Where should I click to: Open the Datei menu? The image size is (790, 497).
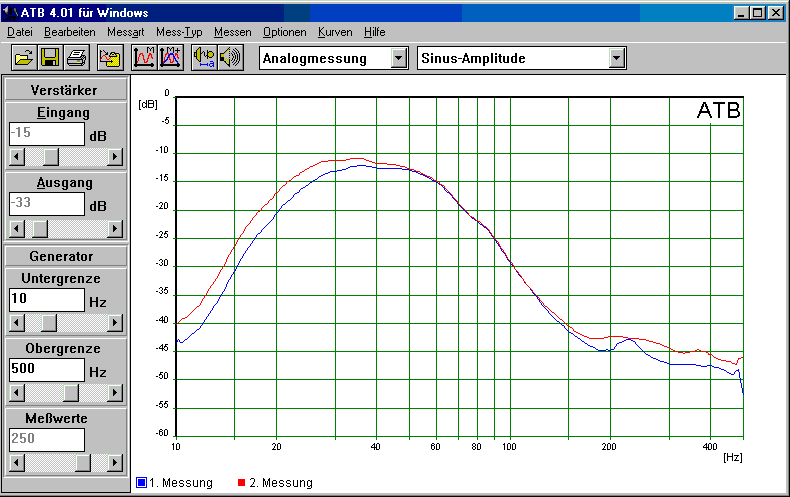[20, 32]
